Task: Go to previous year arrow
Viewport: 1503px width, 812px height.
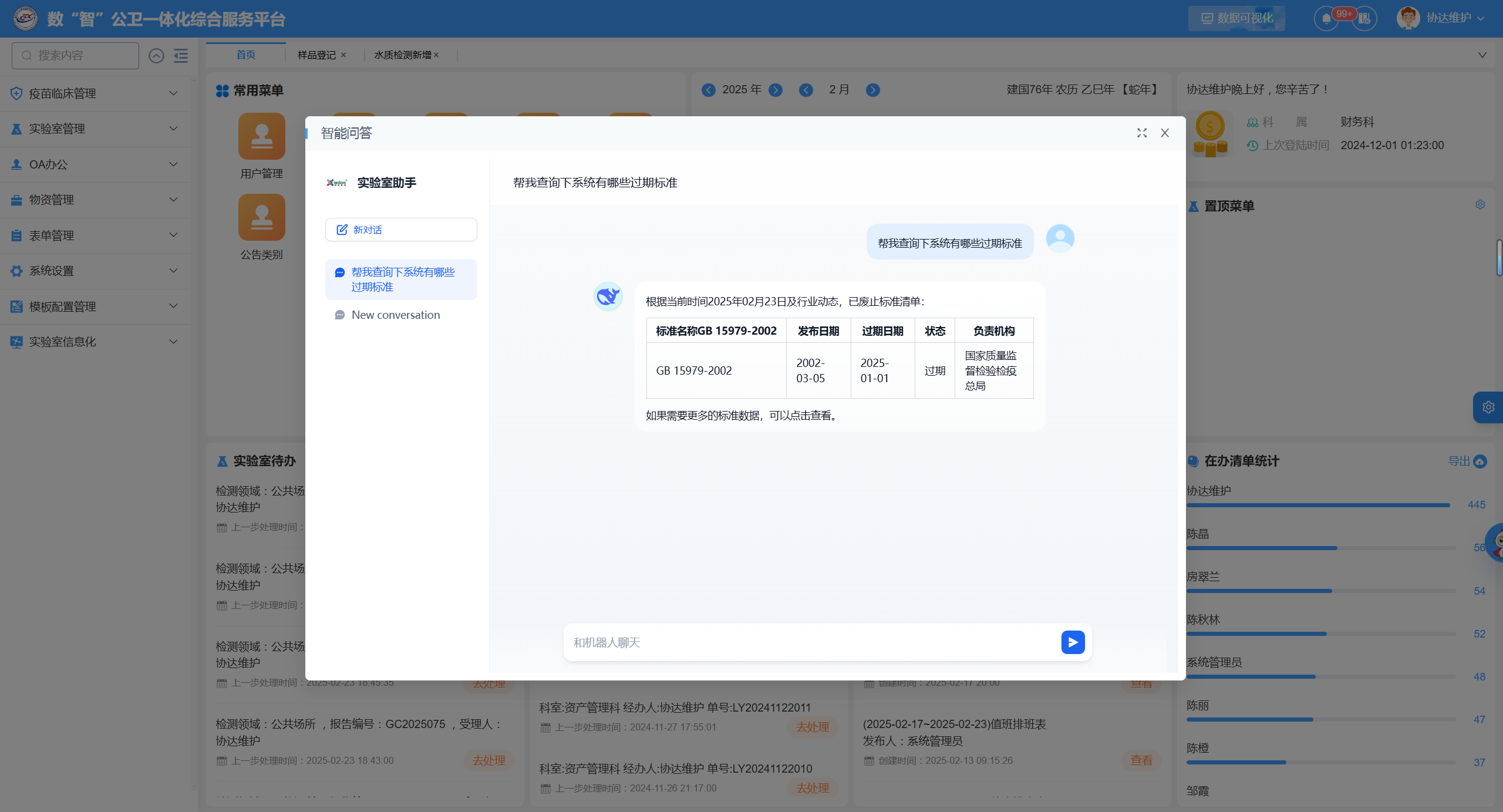Action: [x=709, y=90]
